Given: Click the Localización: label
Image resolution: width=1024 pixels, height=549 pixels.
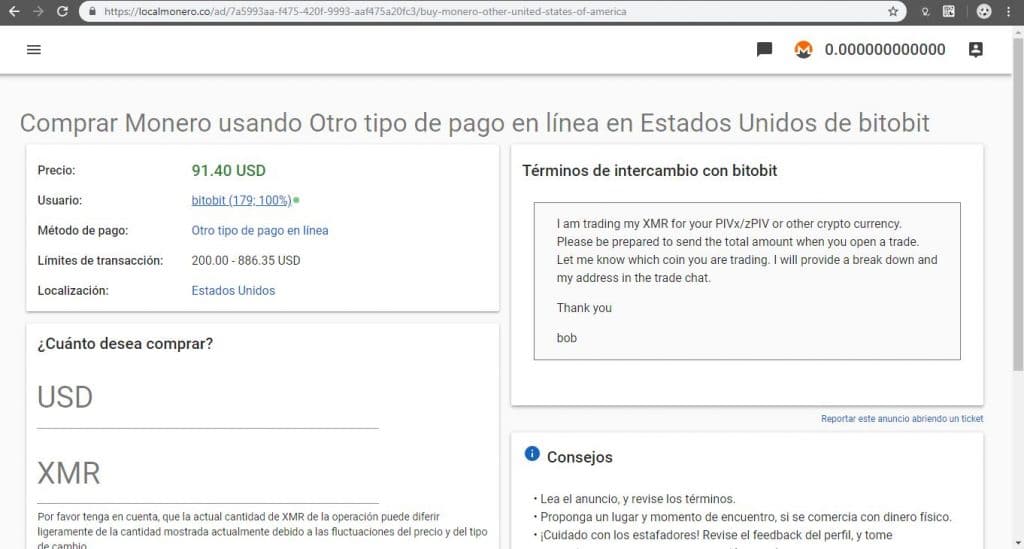Looking at the screenshot, I should coord(72,290).
